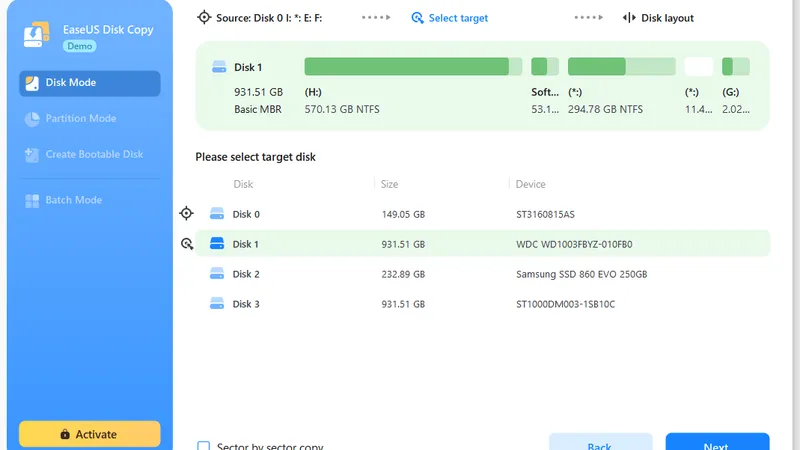This screenshot has width=800, height=450.
Task: Click the Disk 1 drive icon in the preview panel
Action: tap(219, 67)
